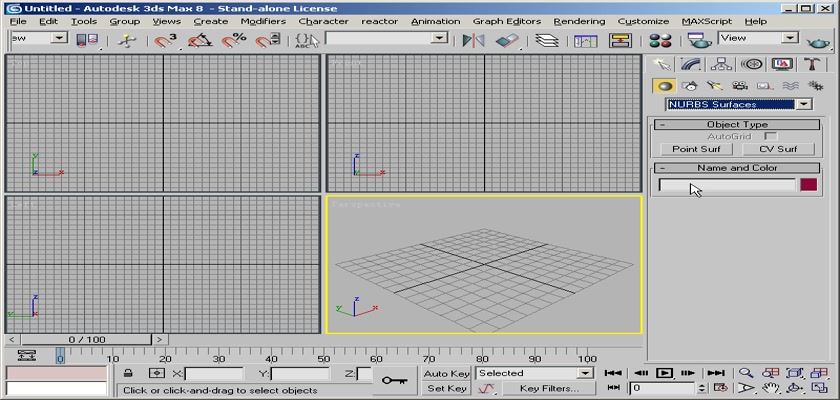Toggle the 3D Snaps magnet button

(x=165, y=40)
